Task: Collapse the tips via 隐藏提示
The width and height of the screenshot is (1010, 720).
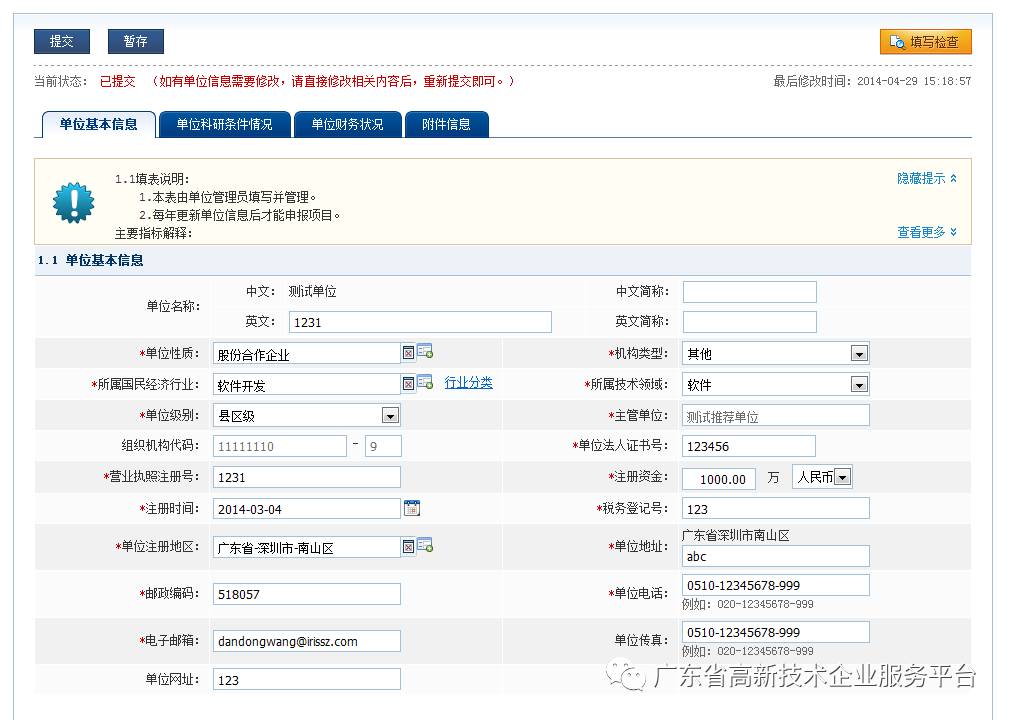Action: tap(926, 178)
